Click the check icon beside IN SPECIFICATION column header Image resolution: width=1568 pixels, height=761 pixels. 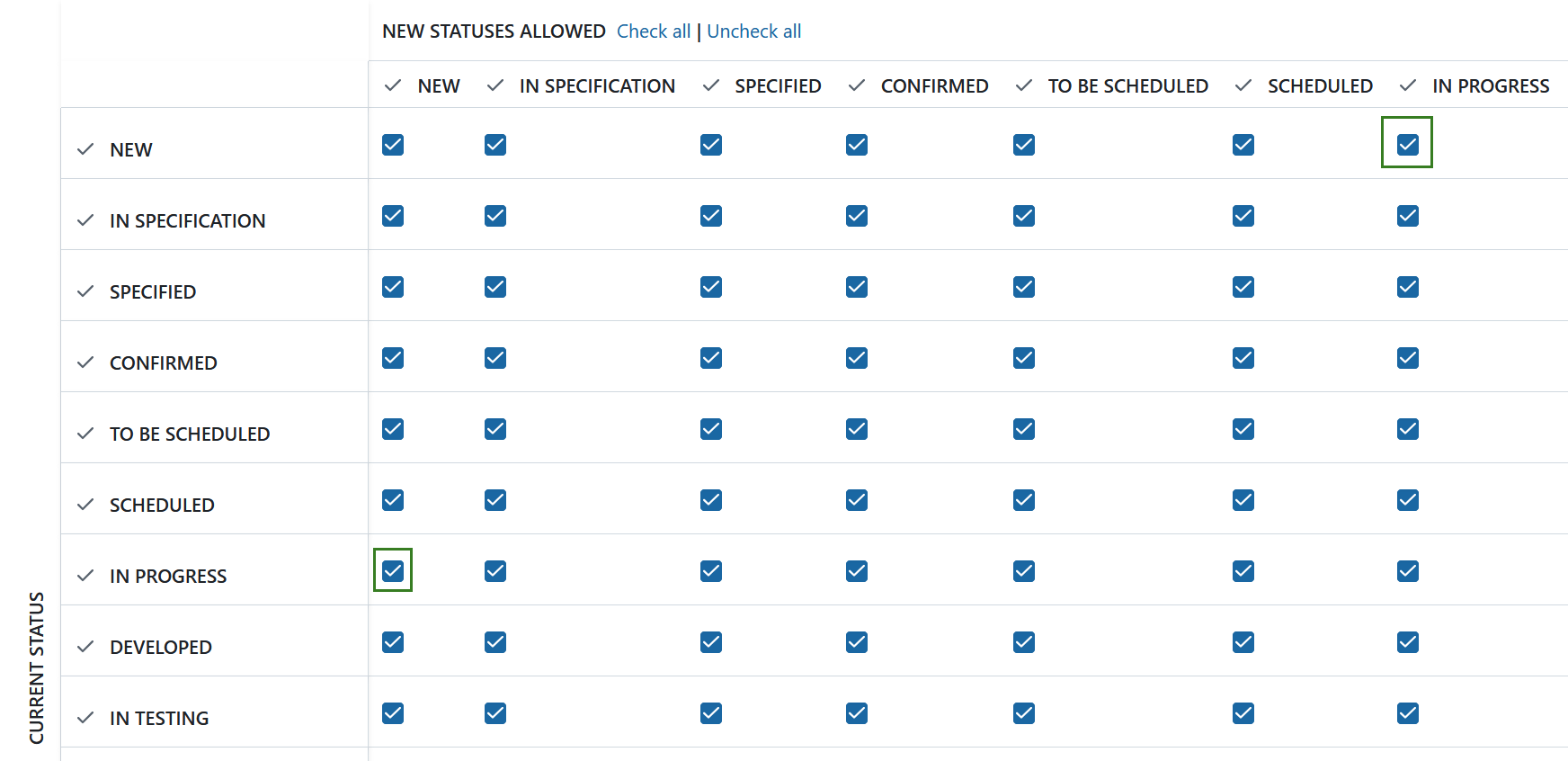pyautogui.click(x=495, y=85)
